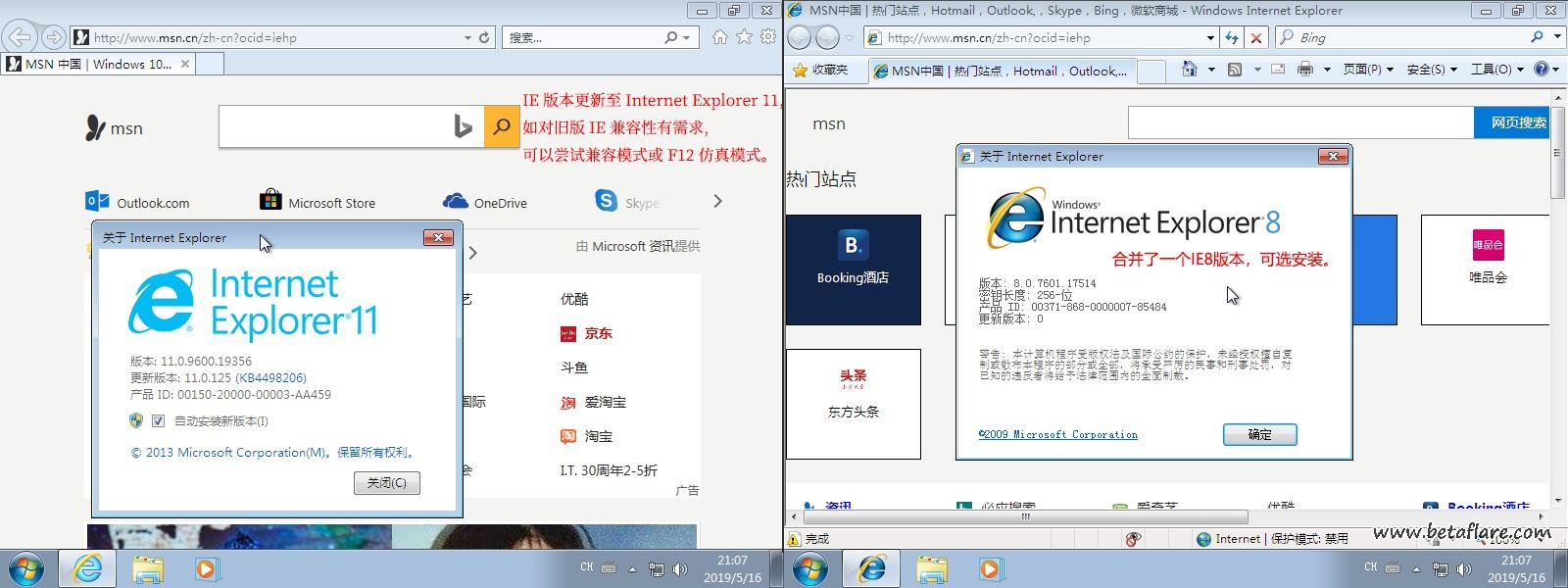This screenshot has width=1568, height=588.
Task: Open the IE8 address bar history dropdown arrow
Action: pyautogui.click(x=1210, y=37)
